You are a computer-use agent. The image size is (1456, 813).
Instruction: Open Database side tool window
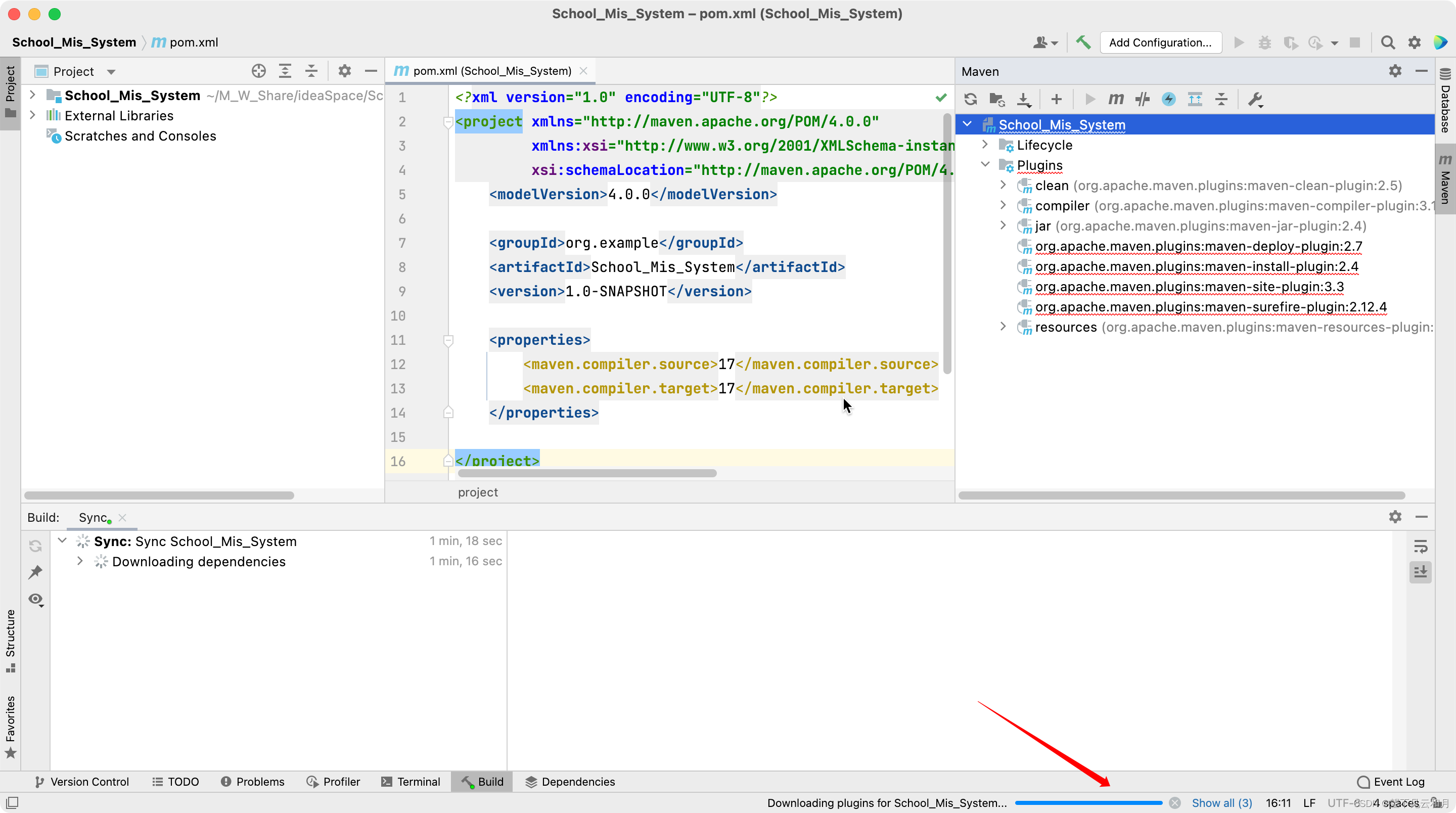point(1445,101)
